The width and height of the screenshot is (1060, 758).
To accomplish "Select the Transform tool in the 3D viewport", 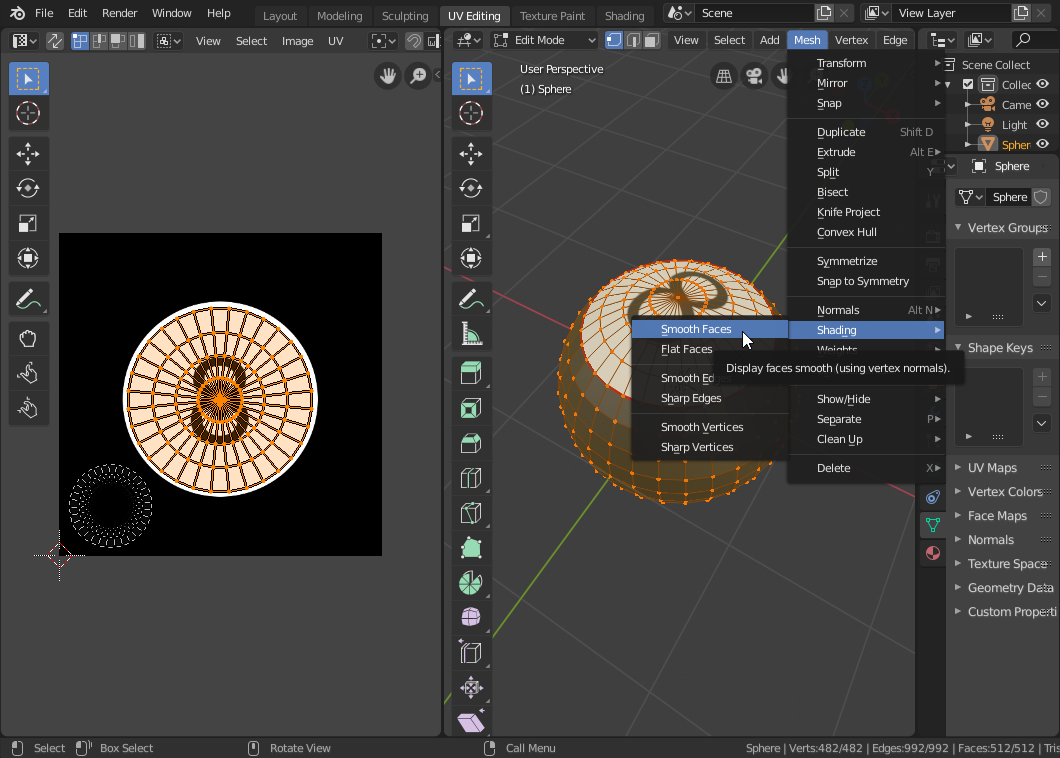I will click(x=471, y=258).
